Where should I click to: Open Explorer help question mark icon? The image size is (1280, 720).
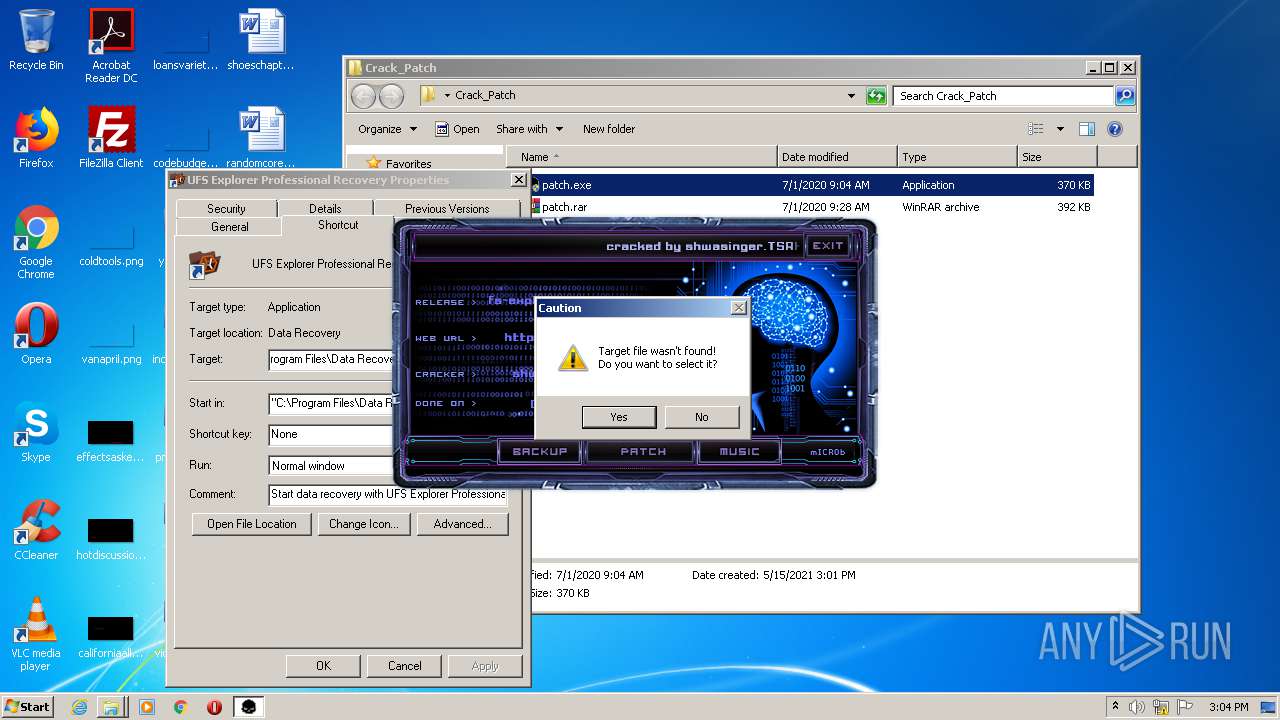[1115, 129]
